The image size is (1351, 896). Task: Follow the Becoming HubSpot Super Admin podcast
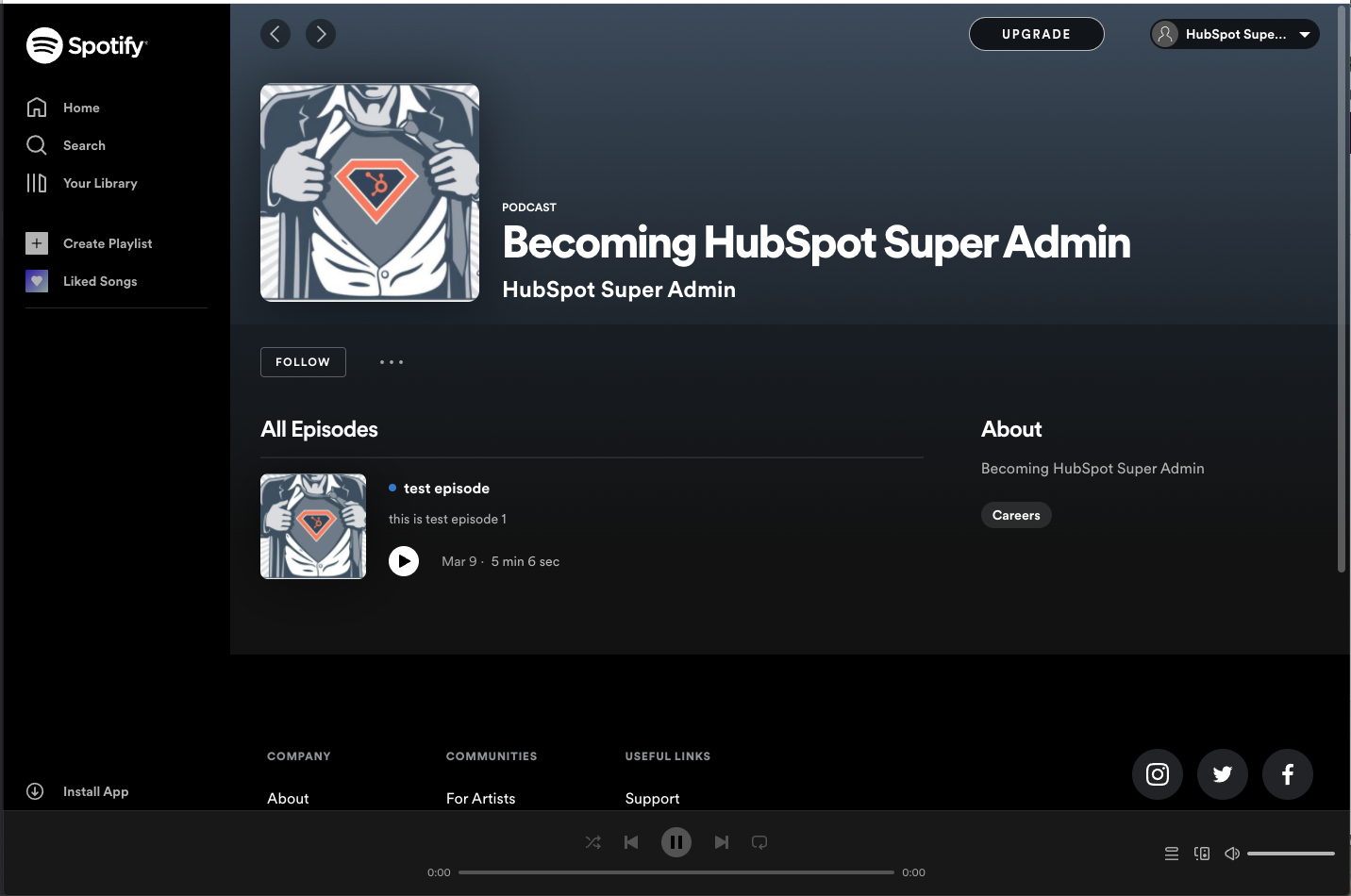tap(302, 362)
